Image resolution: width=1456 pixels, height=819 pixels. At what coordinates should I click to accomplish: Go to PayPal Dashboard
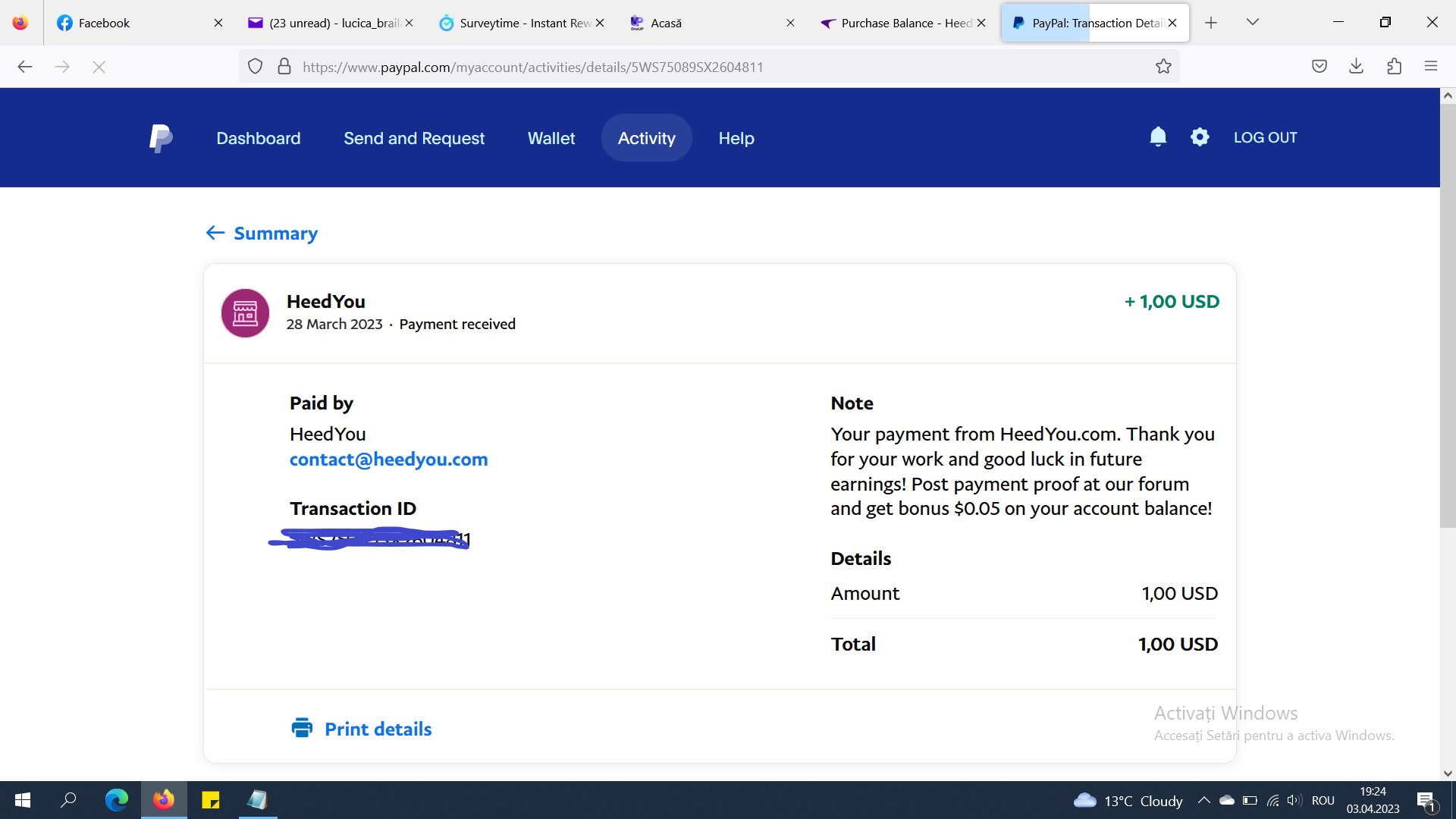click(x=258, y=138)
